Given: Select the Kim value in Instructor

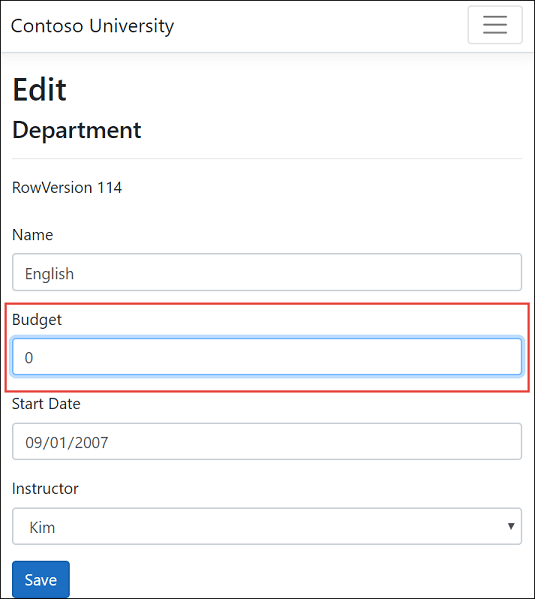Looking at the screenshot, I should click(42, 528).
